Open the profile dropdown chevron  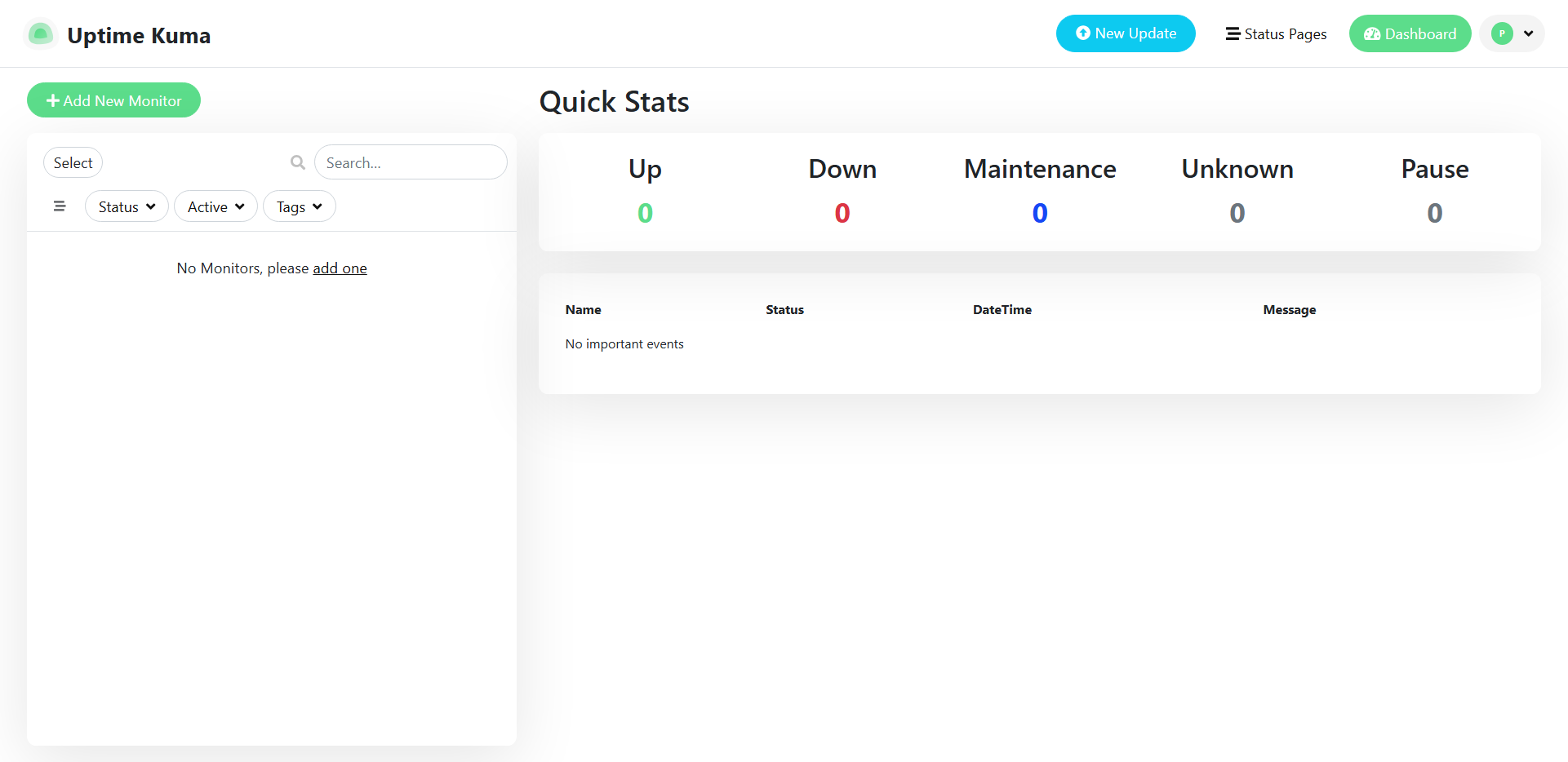1529,33
